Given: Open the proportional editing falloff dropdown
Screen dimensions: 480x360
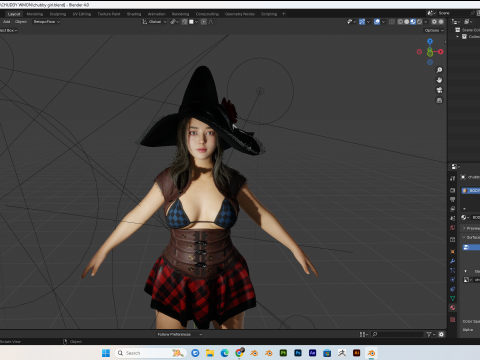Looking at the screenshot, I should coord(212,22).
